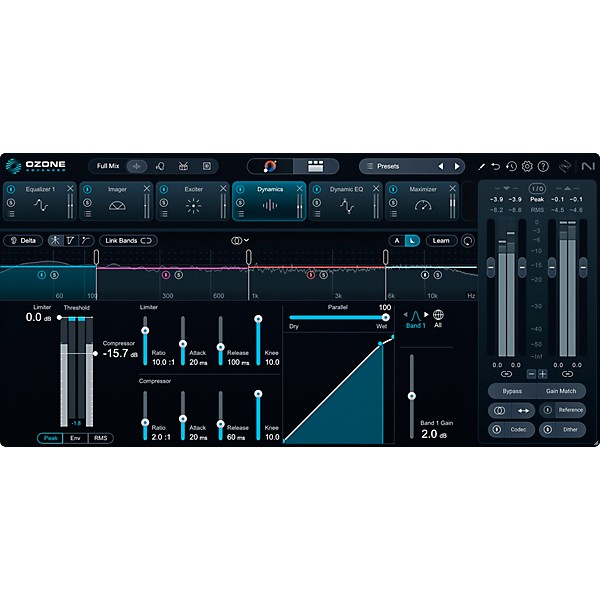Toggle Dither power button

548,429
